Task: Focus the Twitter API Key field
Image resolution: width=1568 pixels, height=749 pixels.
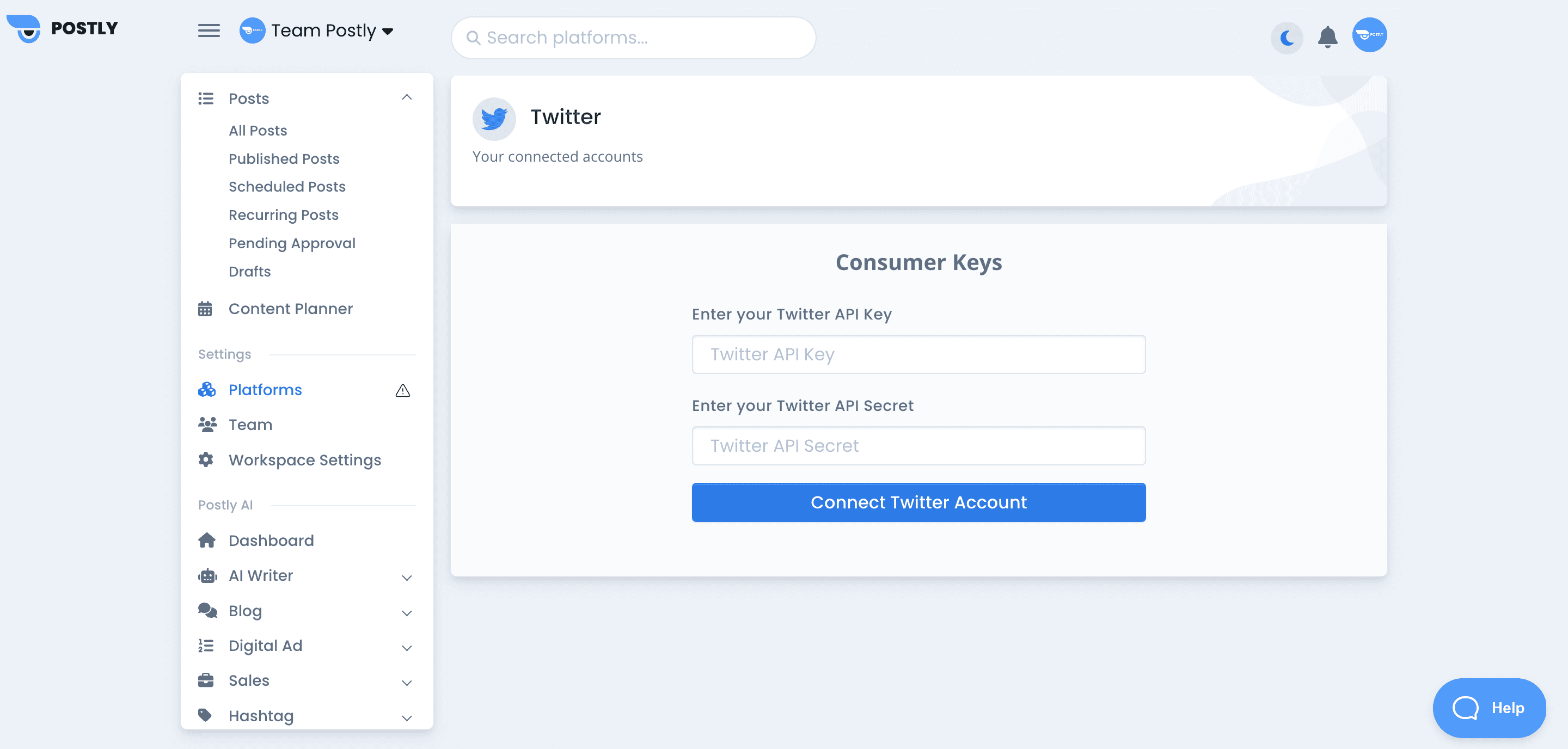Action: coord(918,354)
